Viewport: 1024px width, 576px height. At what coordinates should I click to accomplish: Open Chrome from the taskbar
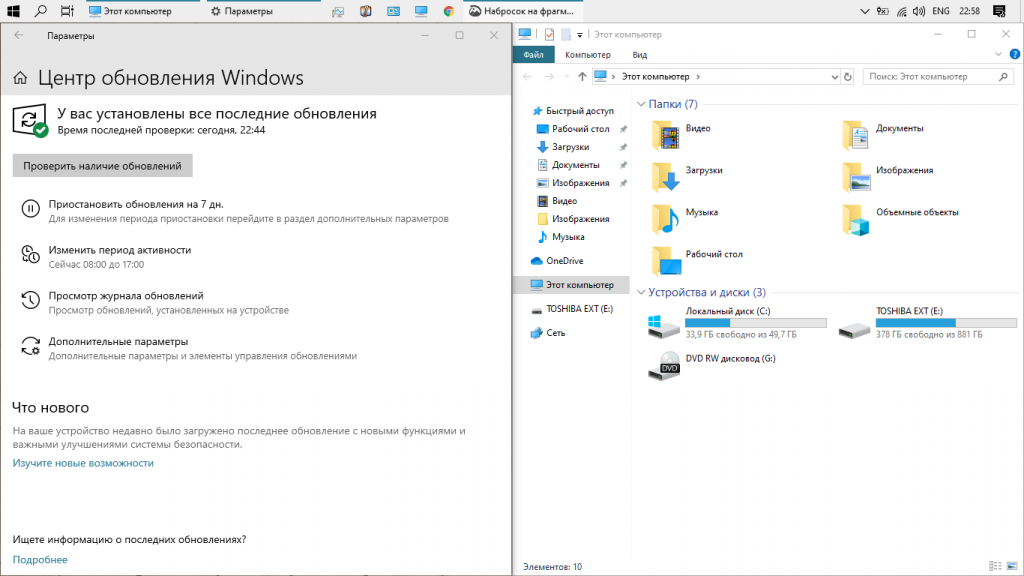449,11
